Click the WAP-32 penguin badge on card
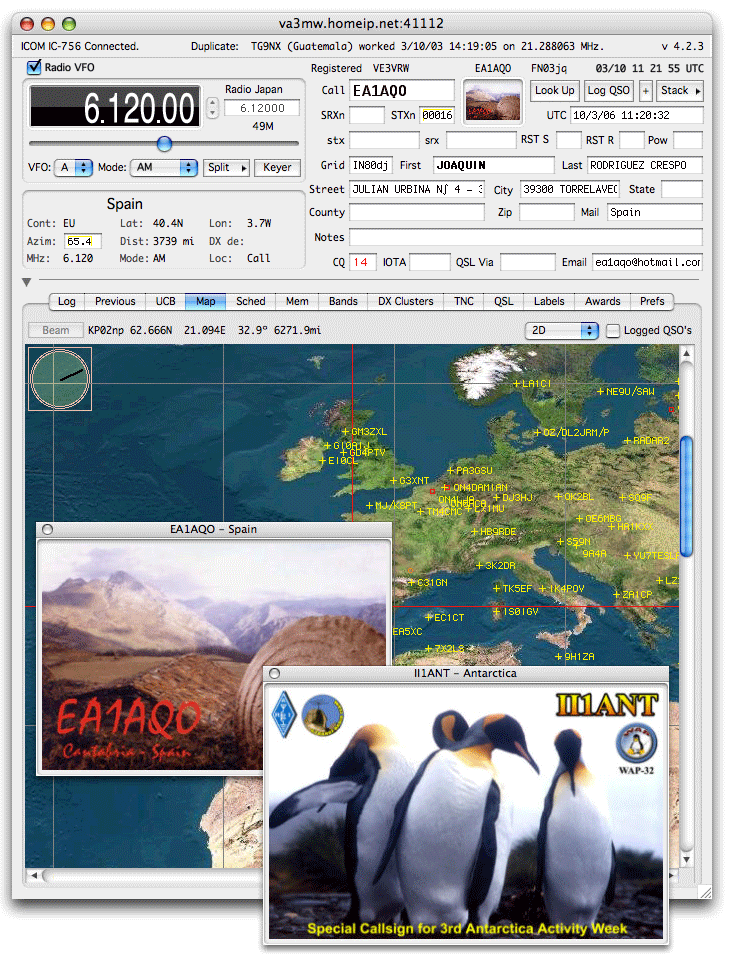The height and width of the screenshot is (963, 733). (637, 743)
